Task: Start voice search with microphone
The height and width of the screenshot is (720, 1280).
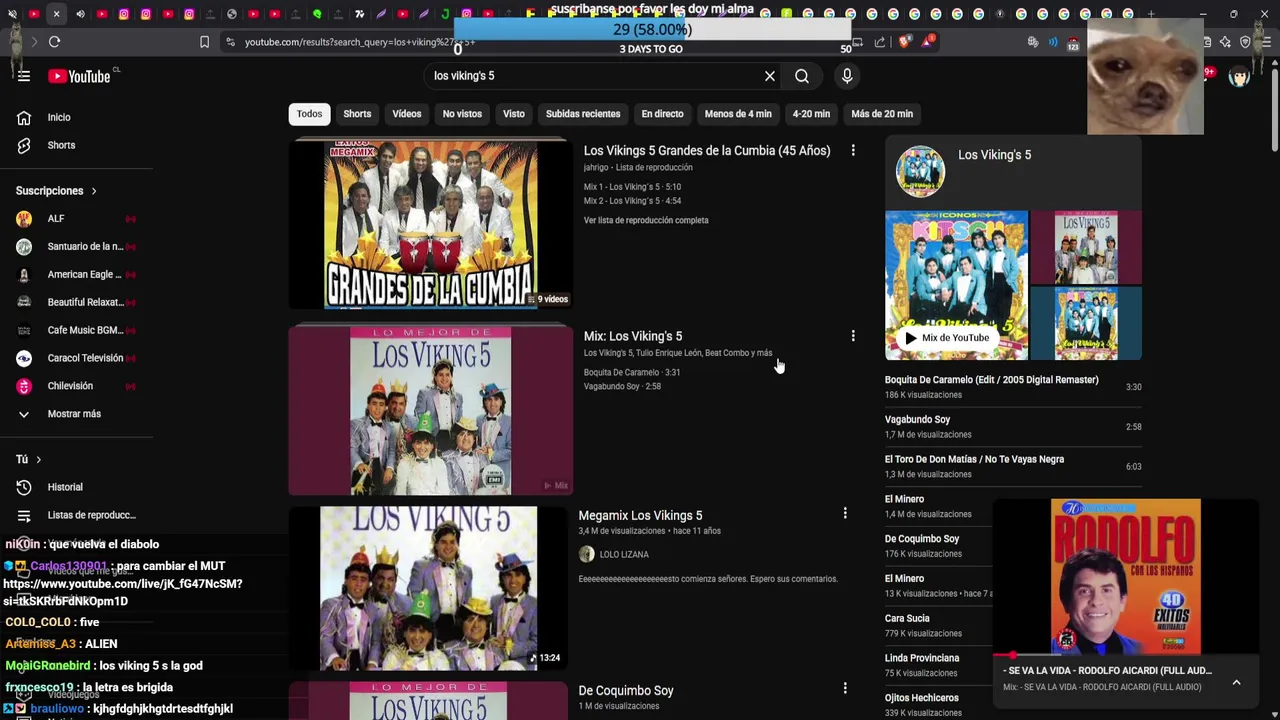Action: point(847,76)
